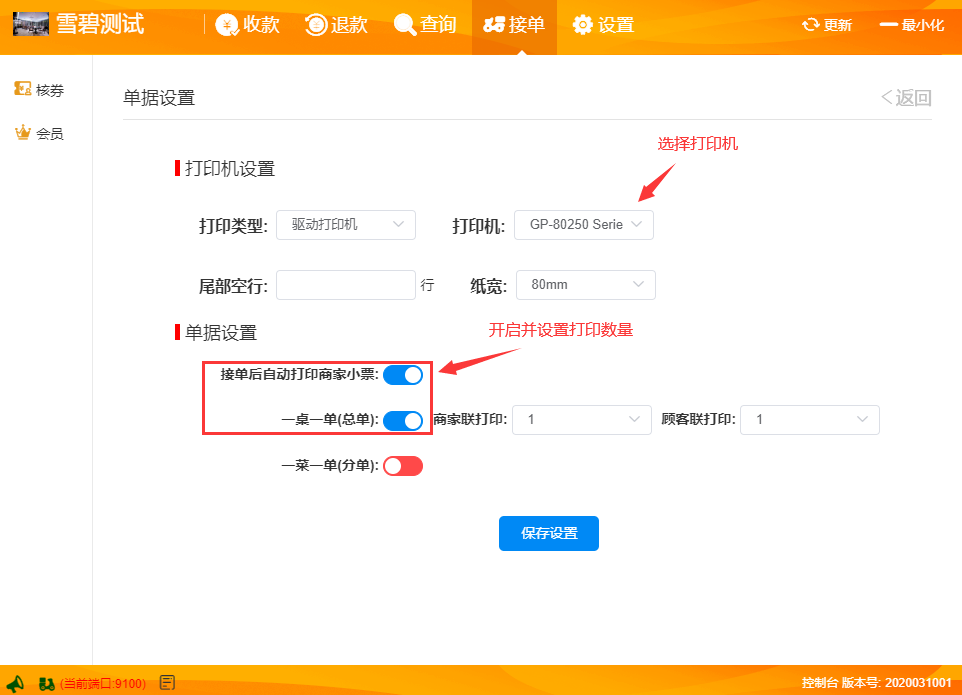Click the 返回 back link
This screenshot has height=695, width=962.
tap(906, 97)
